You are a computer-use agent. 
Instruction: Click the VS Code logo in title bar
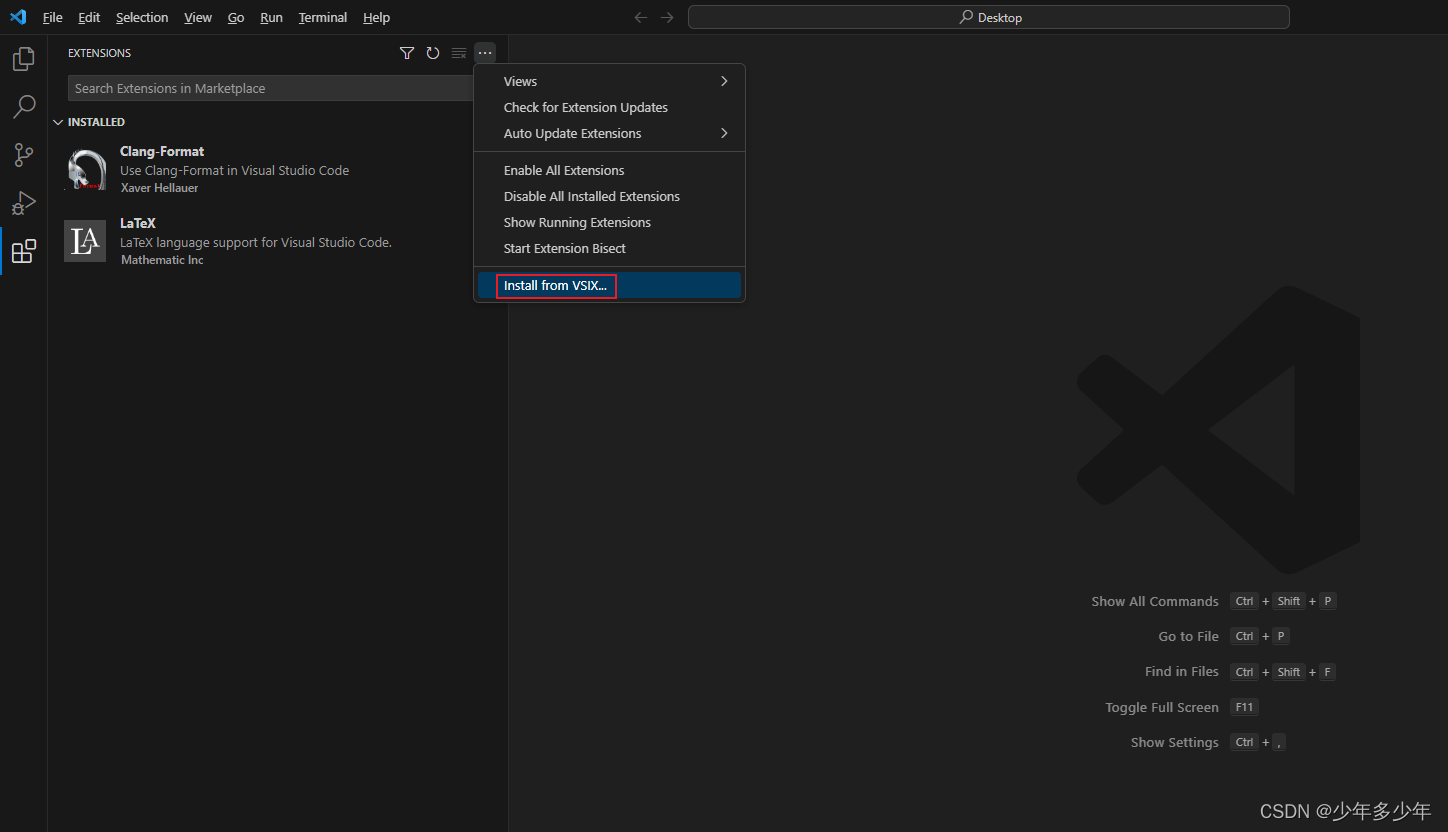tap(18, 17)
